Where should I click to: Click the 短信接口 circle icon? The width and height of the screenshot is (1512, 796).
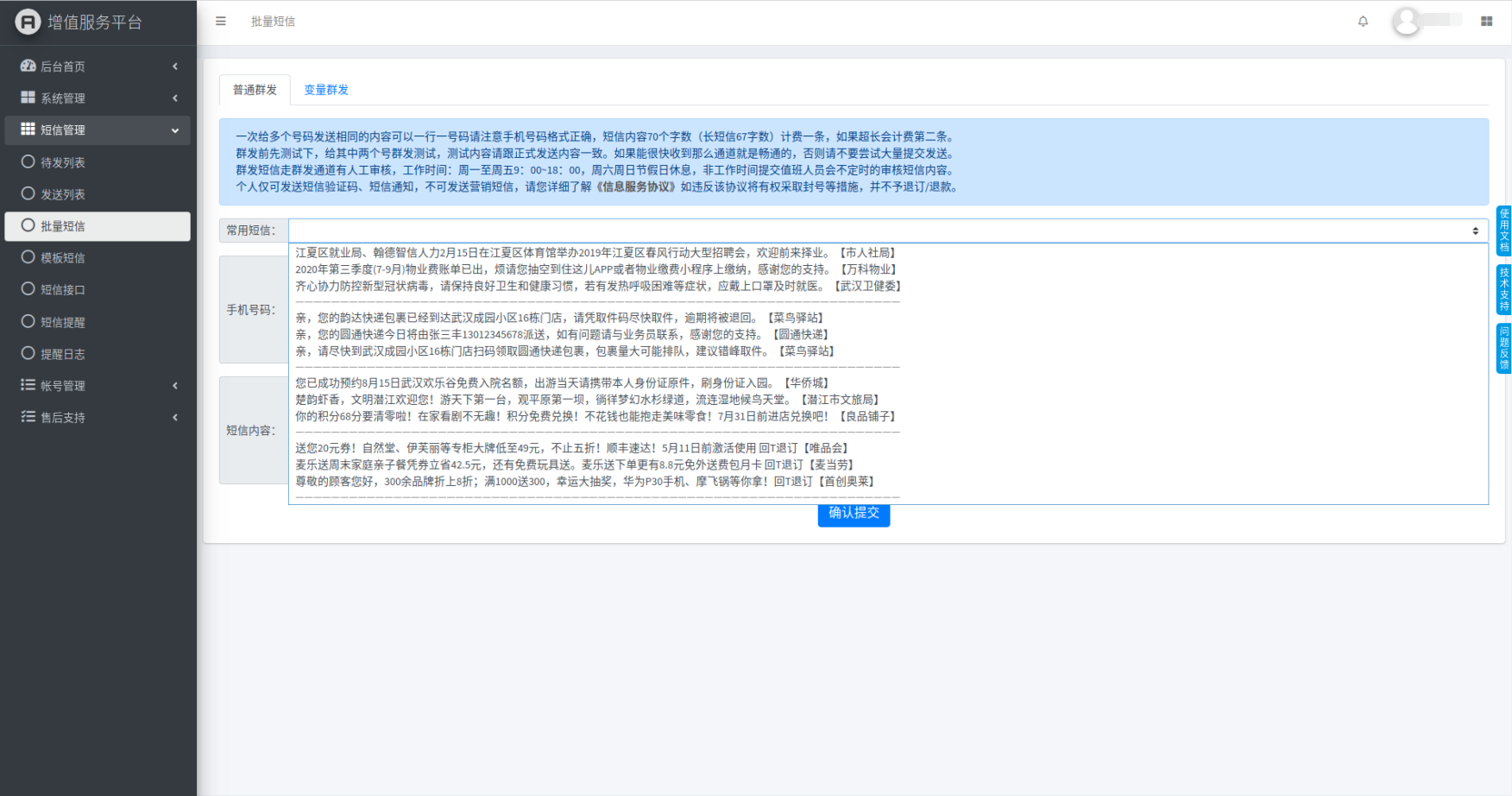click(x=27, y=289)
